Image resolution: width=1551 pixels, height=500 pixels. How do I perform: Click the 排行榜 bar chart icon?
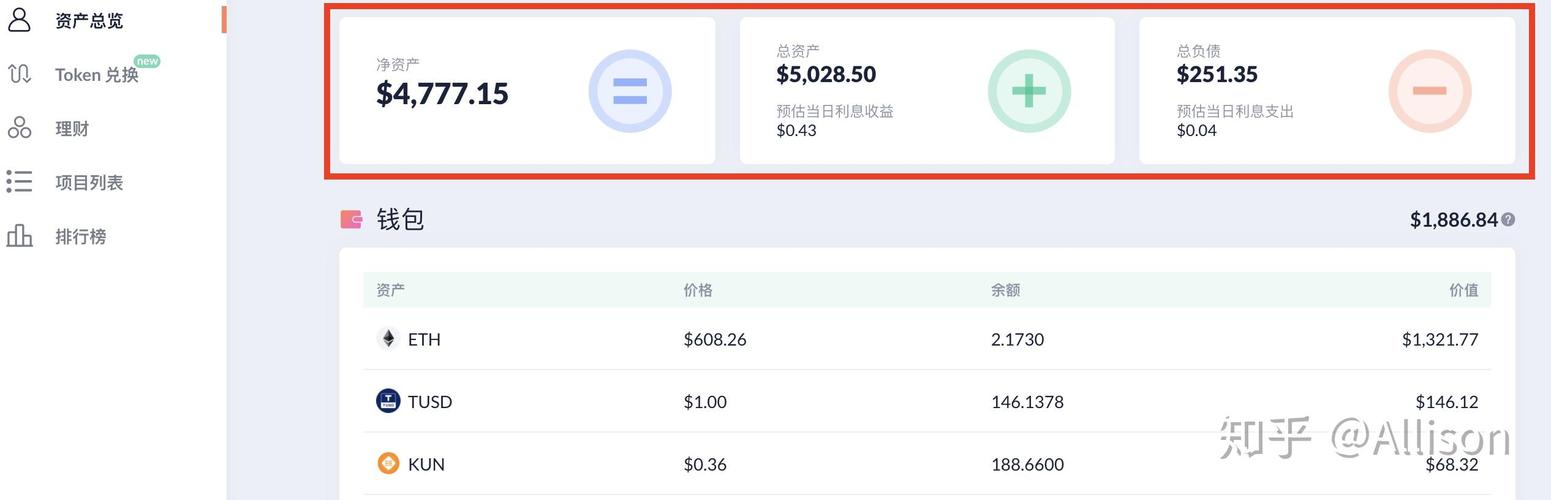pos(19,236)
